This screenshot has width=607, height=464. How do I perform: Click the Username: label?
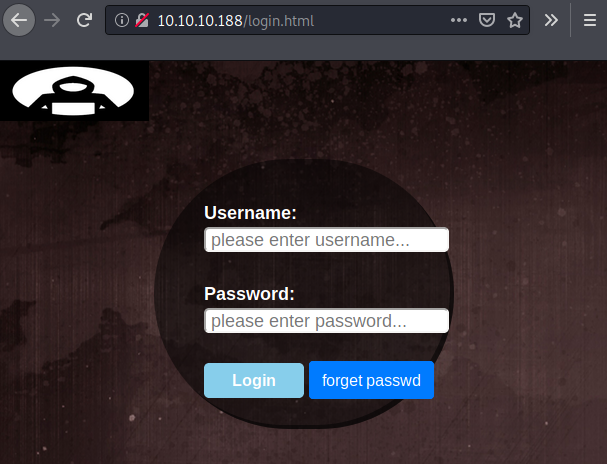pyautogui.click(x=250, y=213)
